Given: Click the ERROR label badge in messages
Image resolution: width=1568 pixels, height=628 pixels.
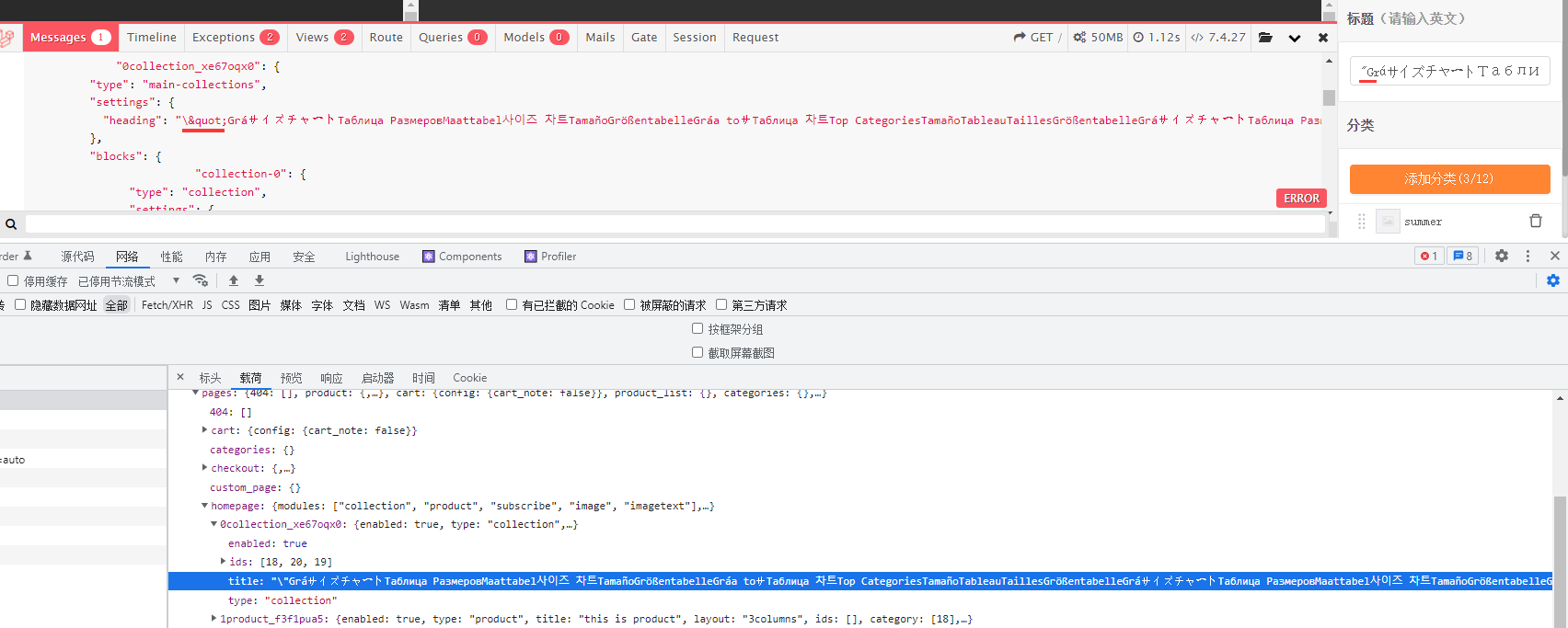Looking at the screenshot, I should click(x=1301, y=199).
